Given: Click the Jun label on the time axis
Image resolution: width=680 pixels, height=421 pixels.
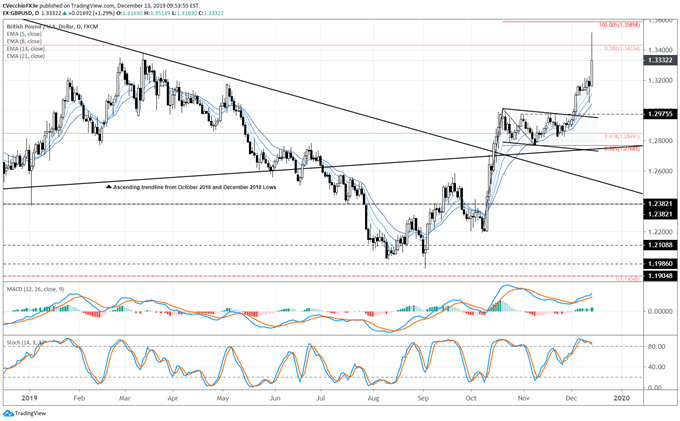Looking at the screenshot, I should point(274,398).
